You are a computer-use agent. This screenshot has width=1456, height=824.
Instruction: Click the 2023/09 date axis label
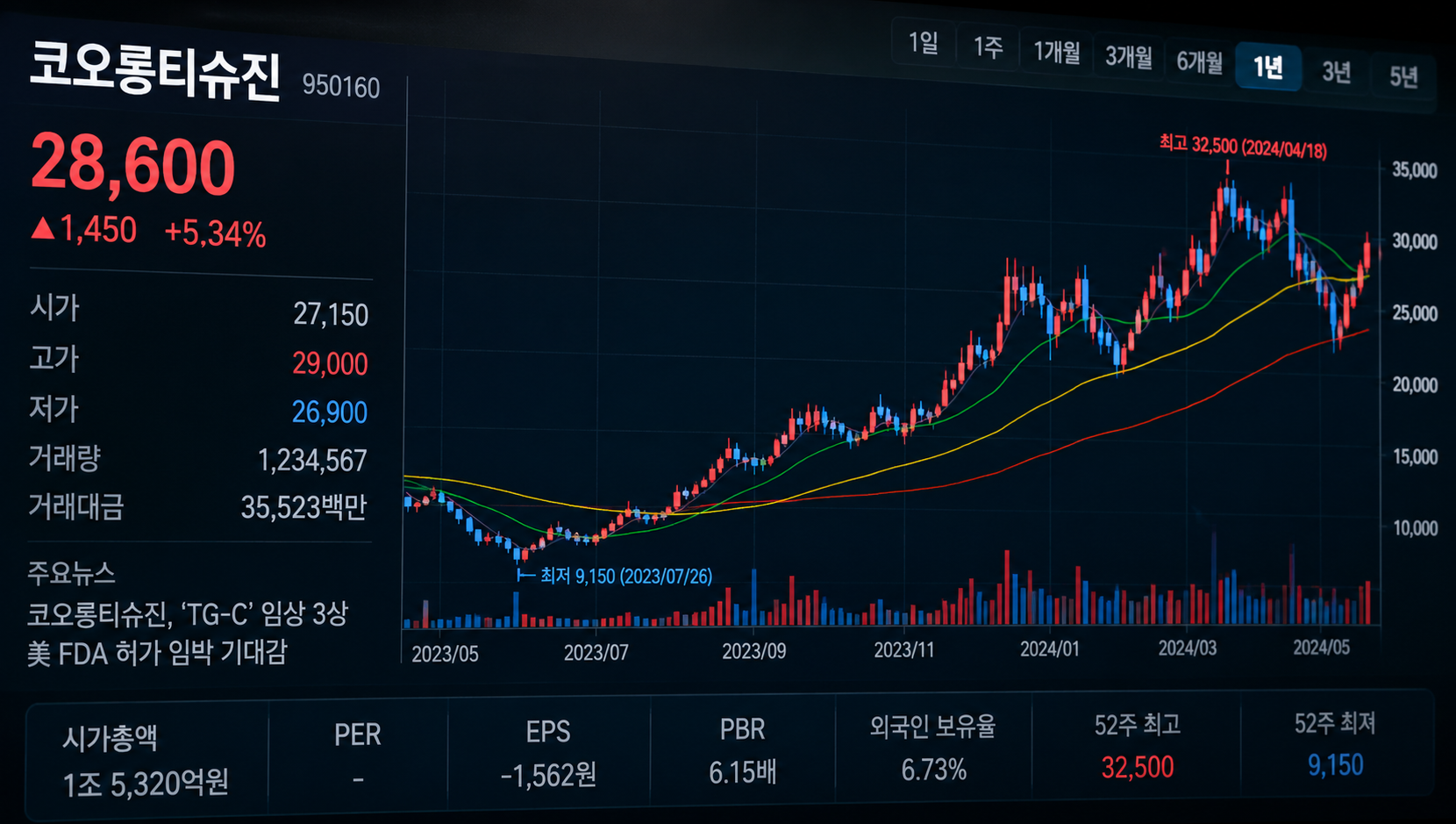click(753, 651)
